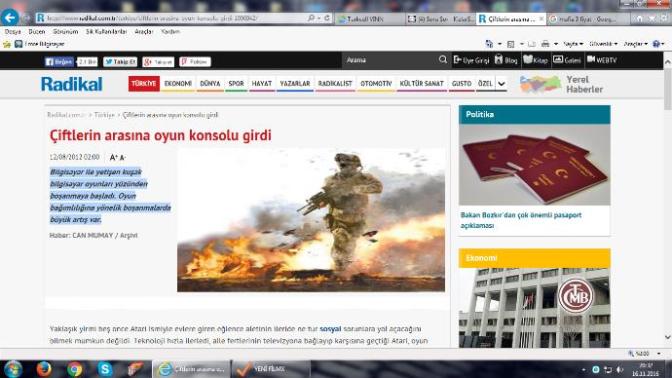
Task: Show hidden tray icons arrow
Action: click(584, 370)
